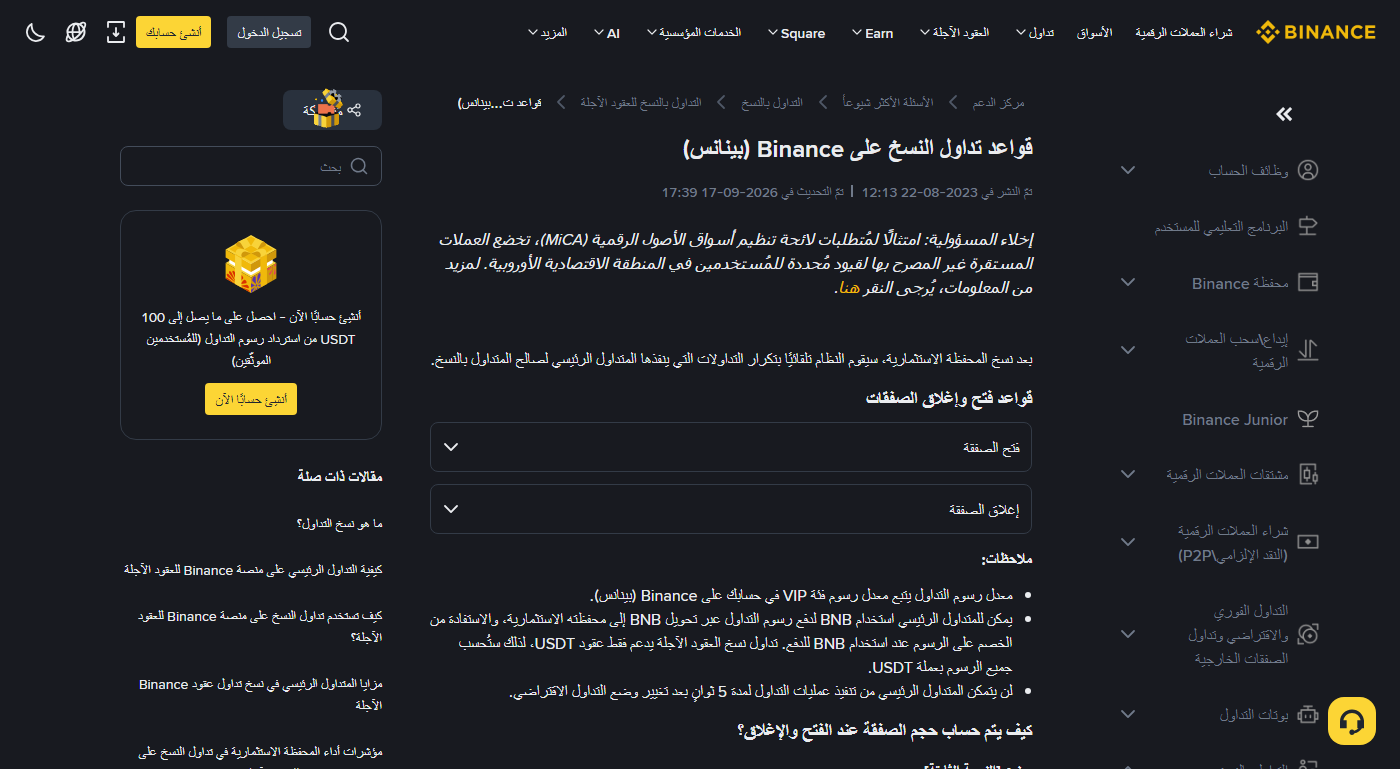Select Binance Junior sprout icon
Screen dimensions: 1400x769
(1308, 419)
